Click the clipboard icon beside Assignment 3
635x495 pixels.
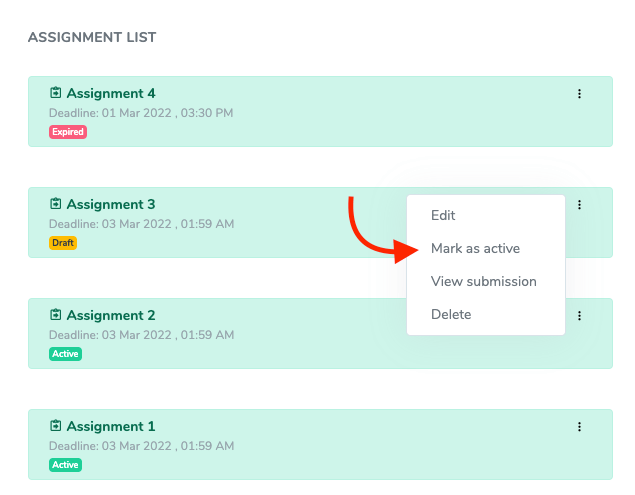56,205
